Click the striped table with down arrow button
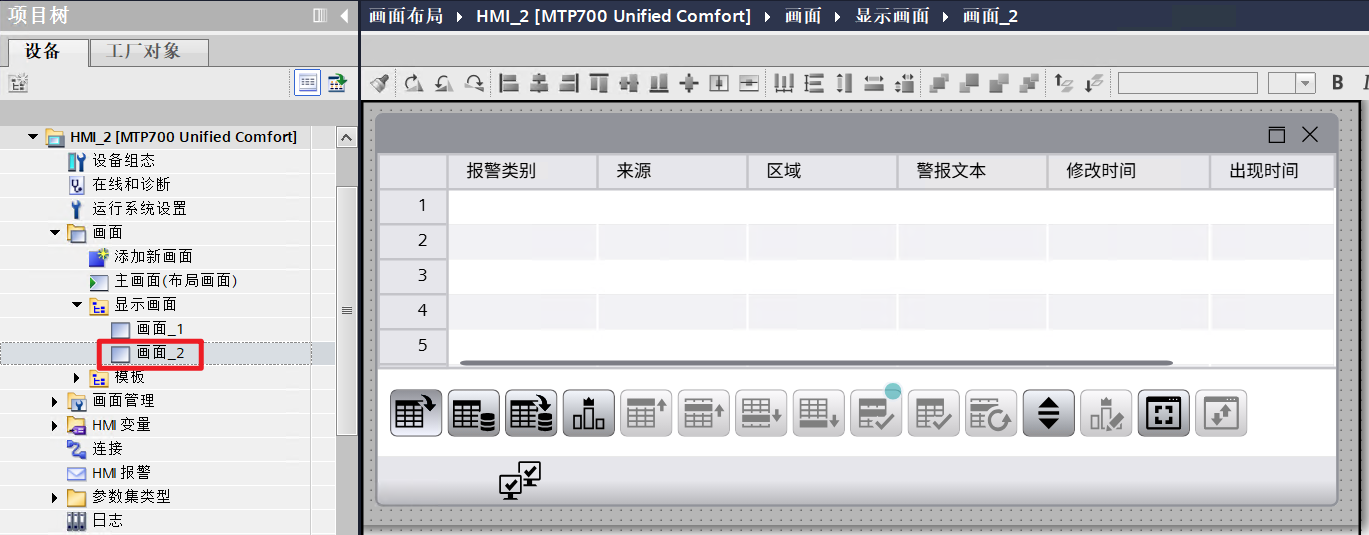This screenshot has height=535, width=1369. 761,413
